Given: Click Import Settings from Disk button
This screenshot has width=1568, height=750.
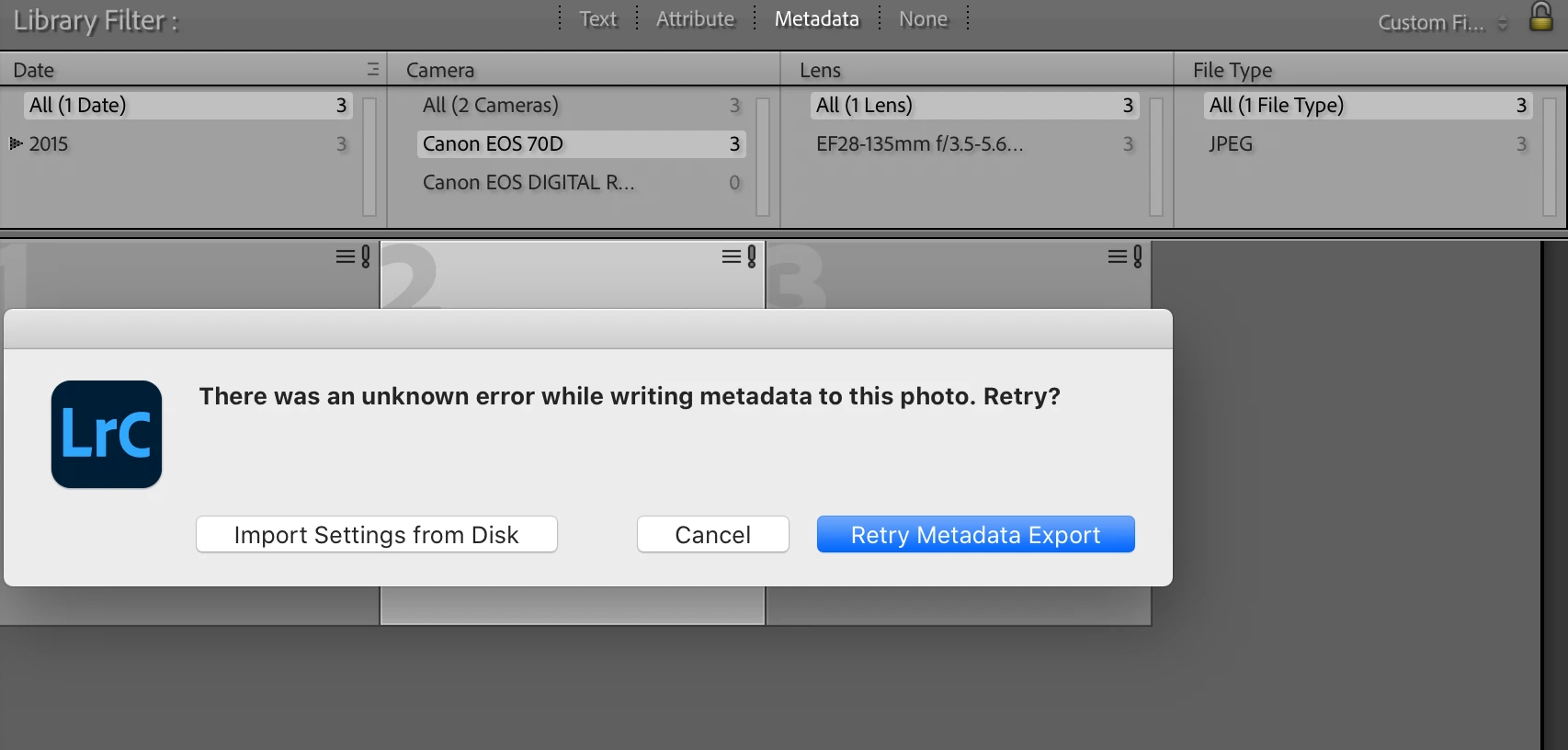Looking at the screenshot, I should point(377,534).
